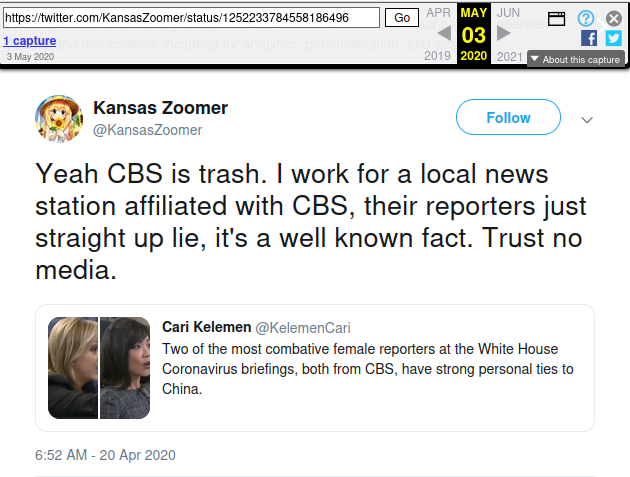Image resolution: width=630 pixels, height=477 pixels.
Task: Open the @KansasZoomer handle link
Action: pyautogui.click(x=148, y=130)
